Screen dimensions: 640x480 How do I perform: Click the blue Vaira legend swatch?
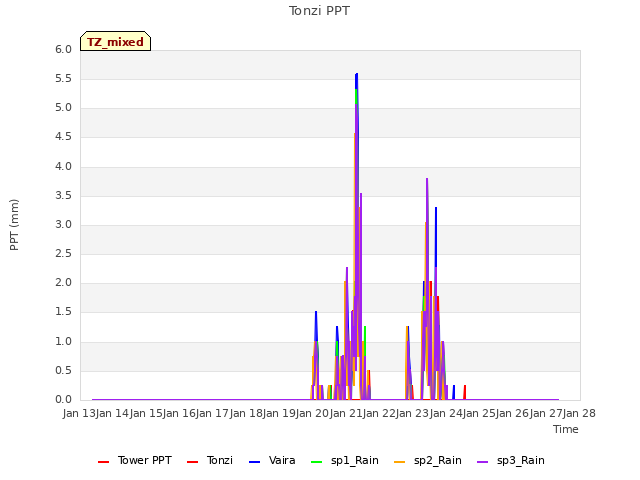[x=254, y=462]
